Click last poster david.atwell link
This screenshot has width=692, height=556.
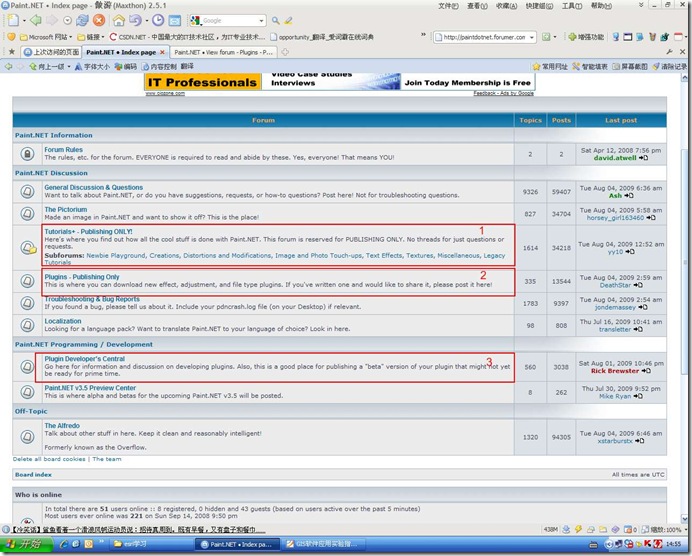tap(615, 158)
